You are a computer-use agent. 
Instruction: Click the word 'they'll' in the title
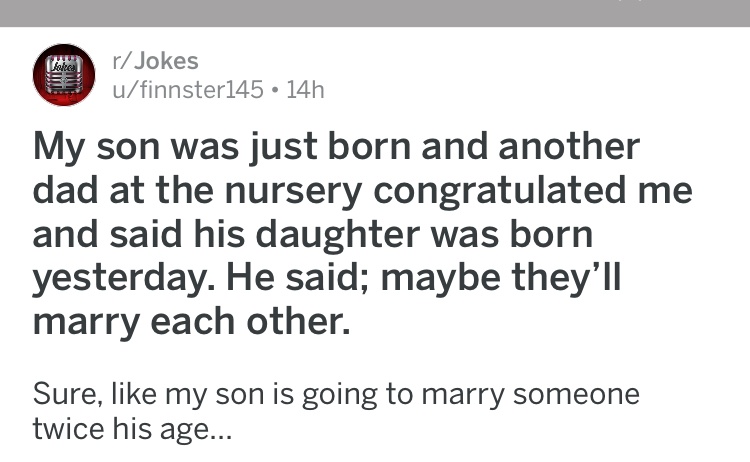pyautogui.click(x=566, y=278)
